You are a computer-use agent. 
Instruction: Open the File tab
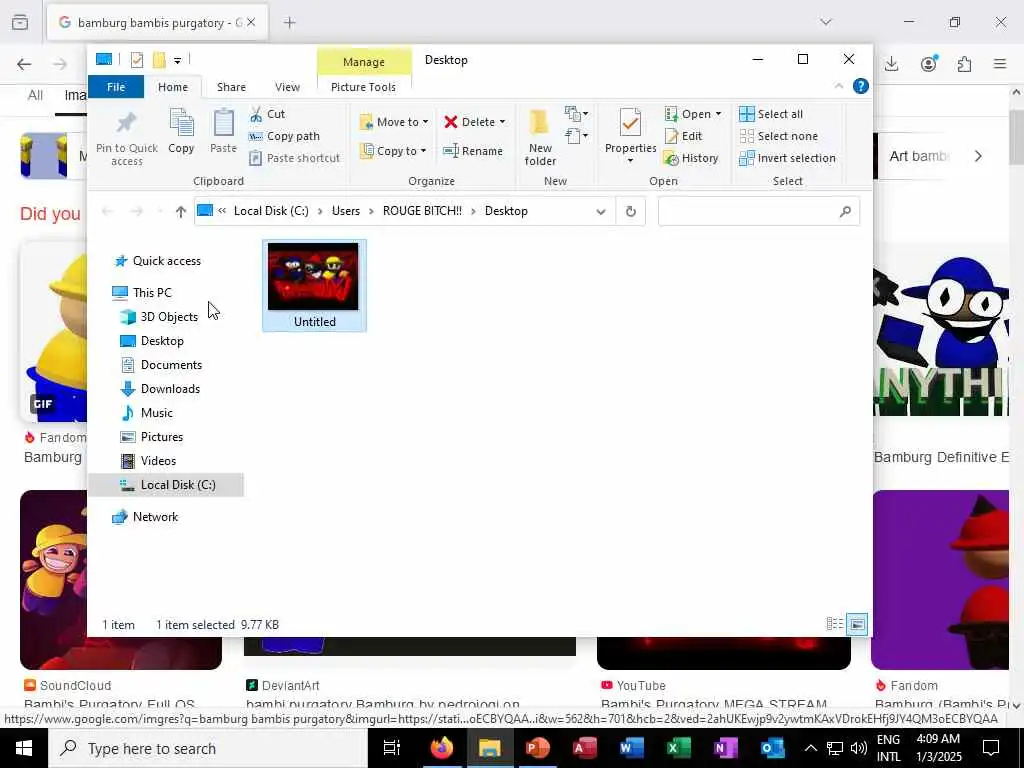116,87
